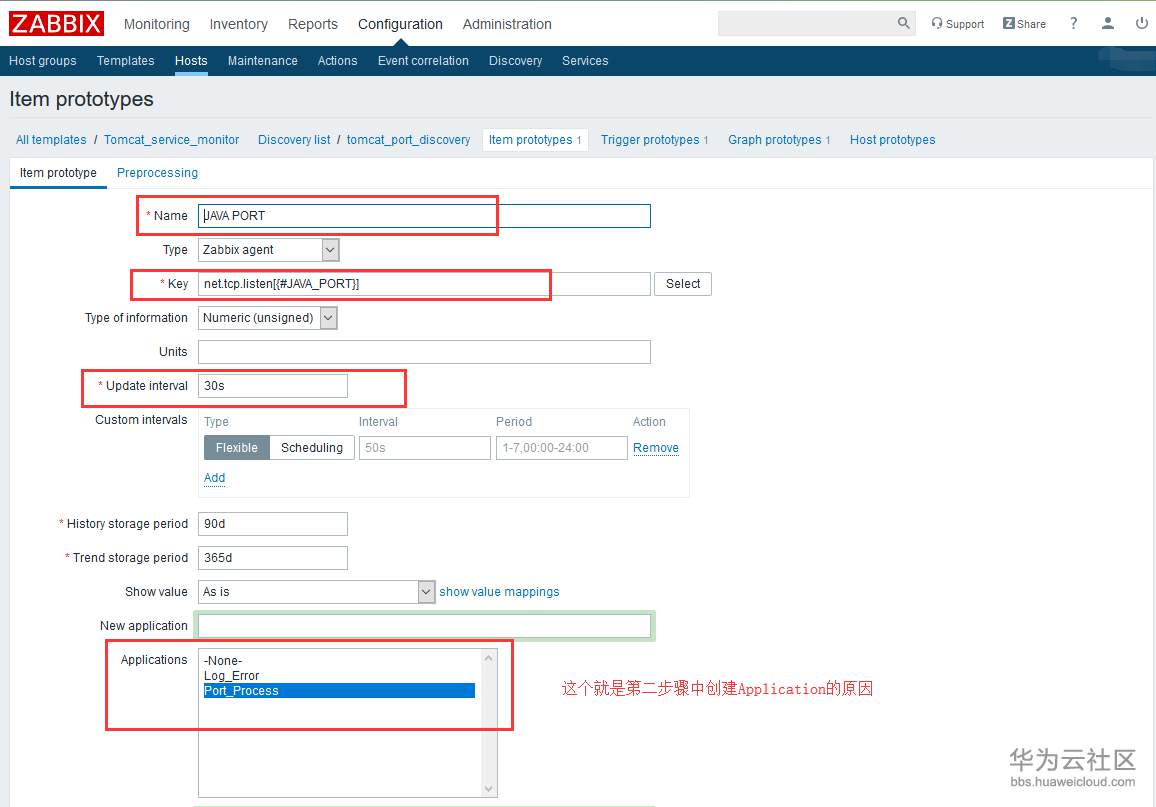The height and width of the screenshot is (807, 1156).
Task: Click Applications list scroll down arrow
Action: (x=488, y=789)
